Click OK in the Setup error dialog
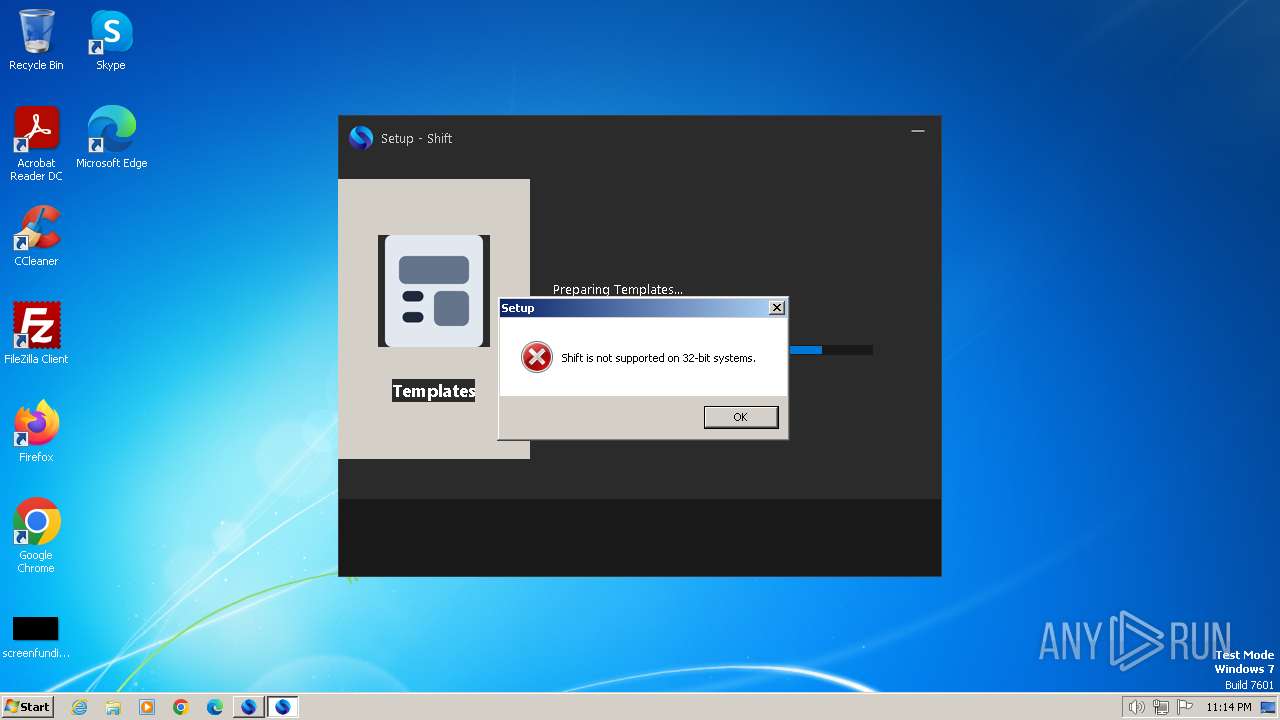 tap(741, 417)
